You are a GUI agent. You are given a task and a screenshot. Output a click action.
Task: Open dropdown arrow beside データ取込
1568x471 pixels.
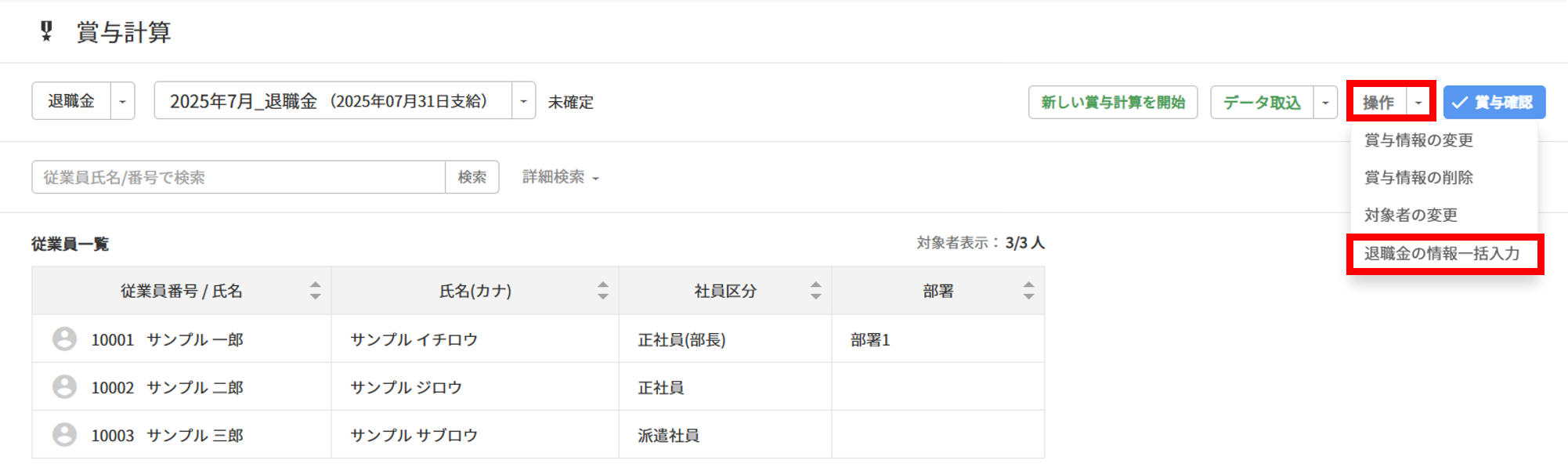tap(1325, 102)
